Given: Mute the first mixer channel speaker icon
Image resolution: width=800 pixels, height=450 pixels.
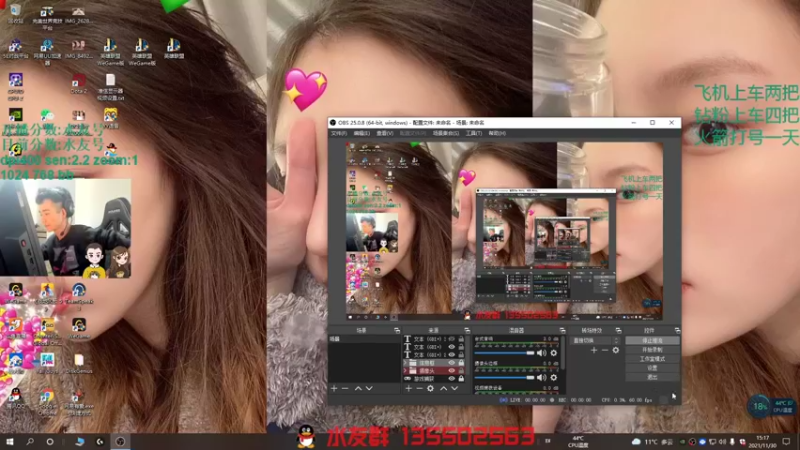Looking at the screenshot, I should click(541, 353).
